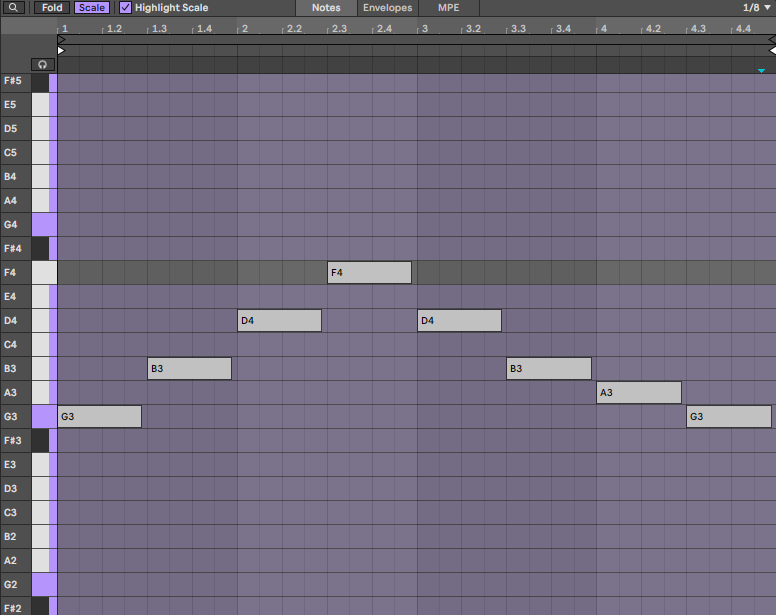This screenshot has width=776, height=615.
Task: Toggle the headphone preview icon
Action: (43, 64)
